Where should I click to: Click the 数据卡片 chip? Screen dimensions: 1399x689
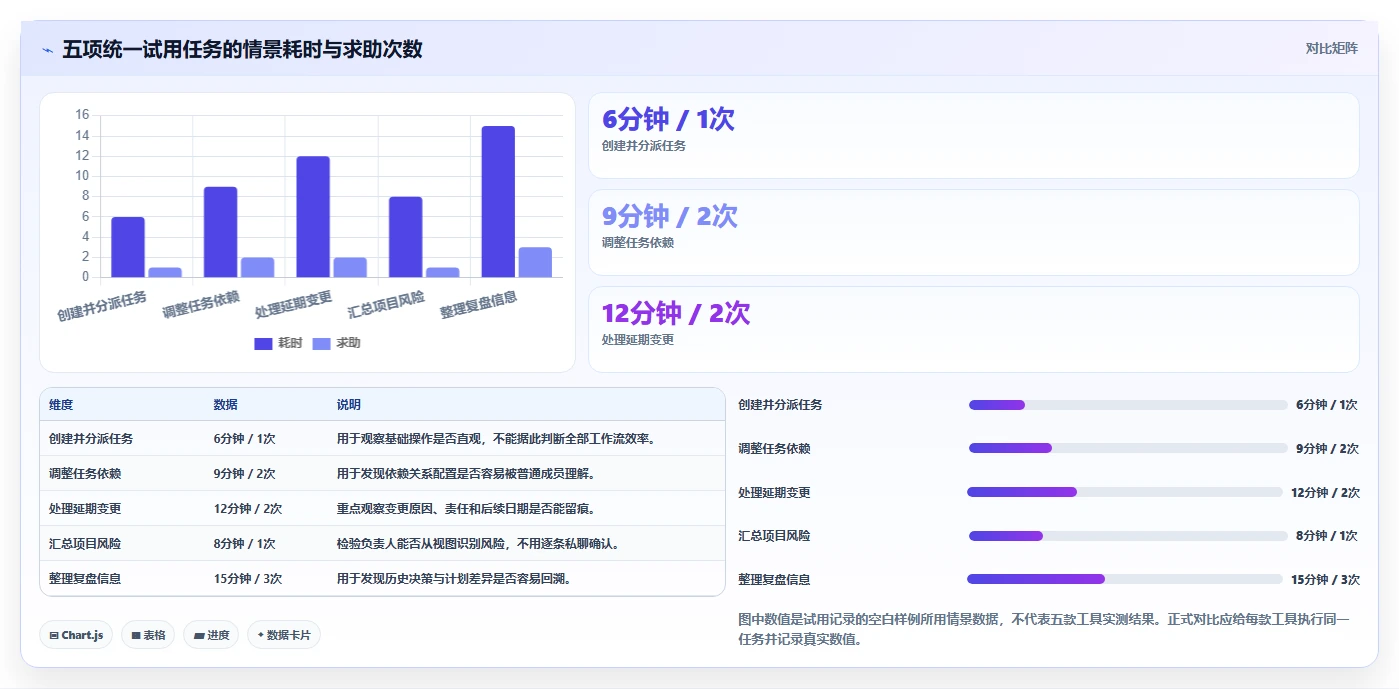(284, 635)
